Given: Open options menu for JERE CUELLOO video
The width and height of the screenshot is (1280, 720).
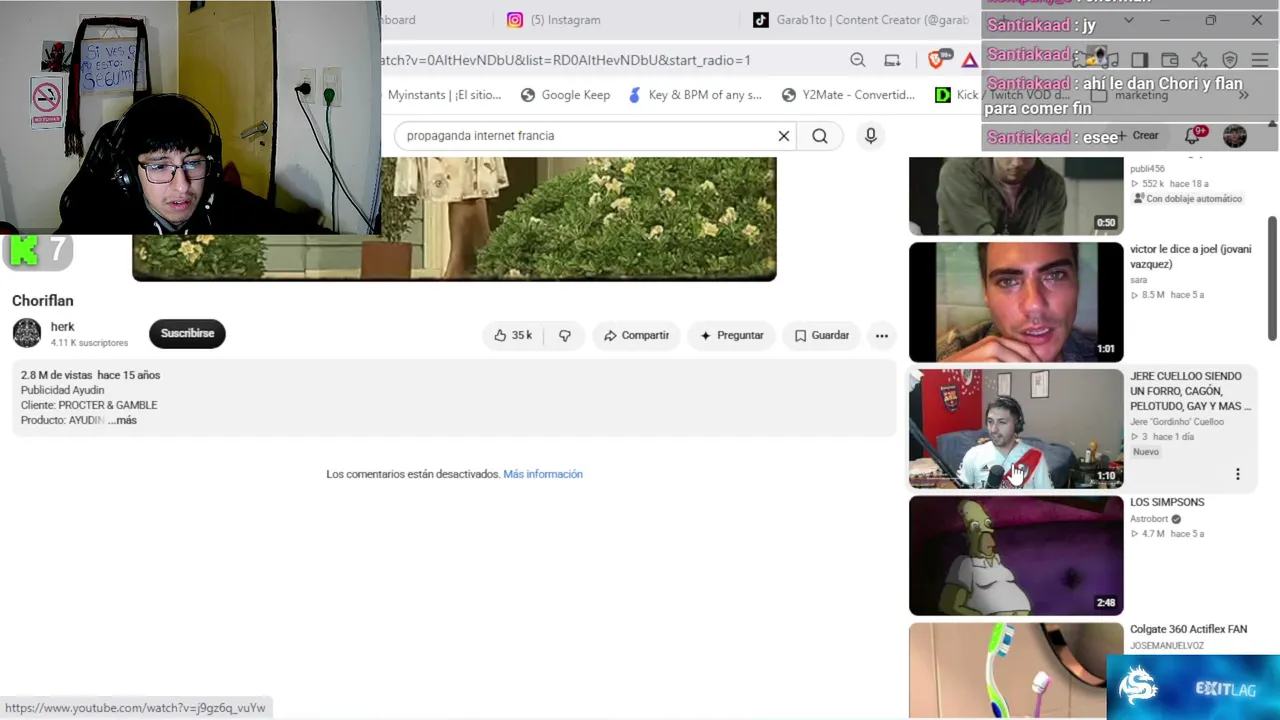Looking at the screenshot, I should pyautogui.click(x=1237, y=474).
